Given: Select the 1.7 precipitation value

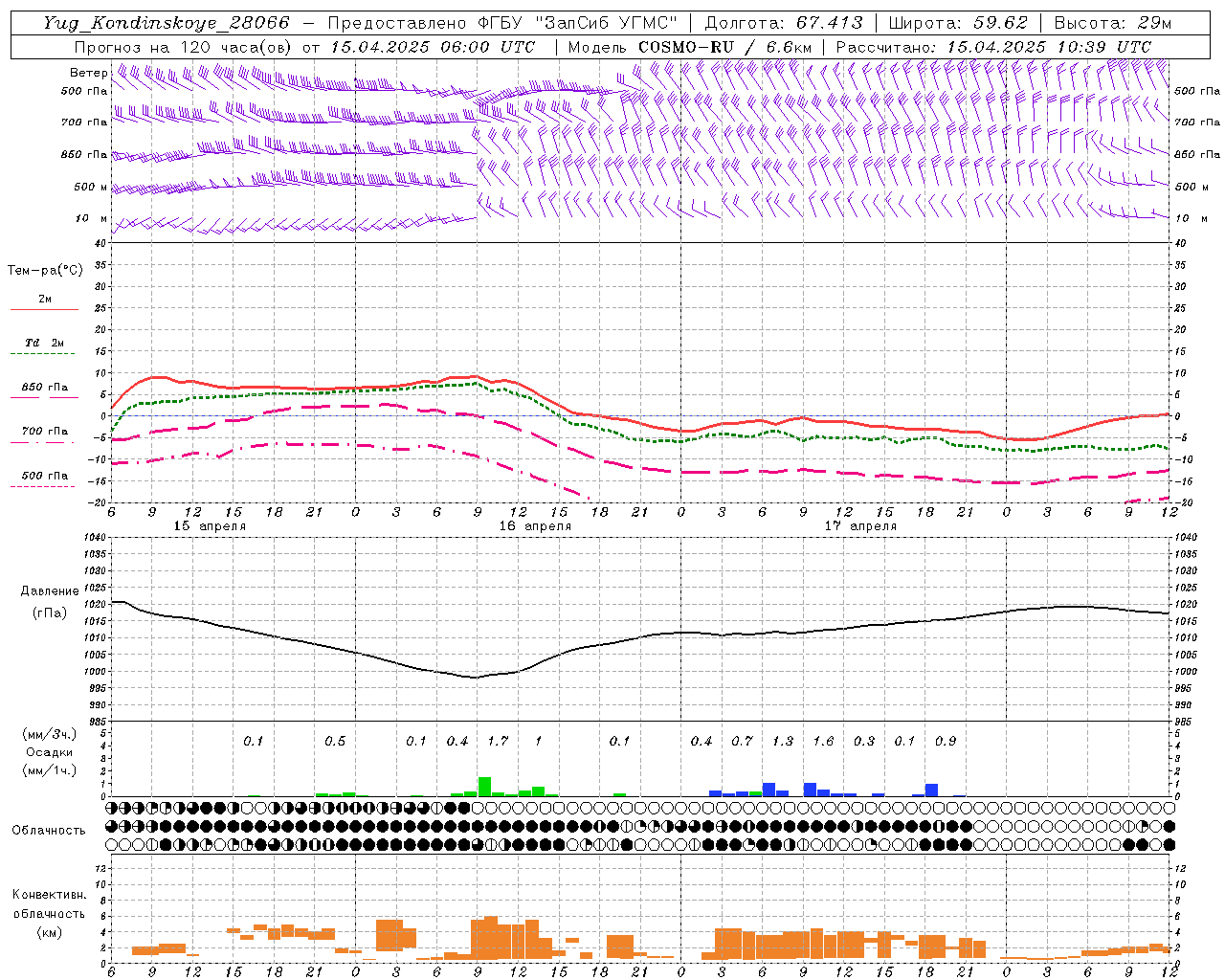Looking at the screenshot, I should coord(497,741).
